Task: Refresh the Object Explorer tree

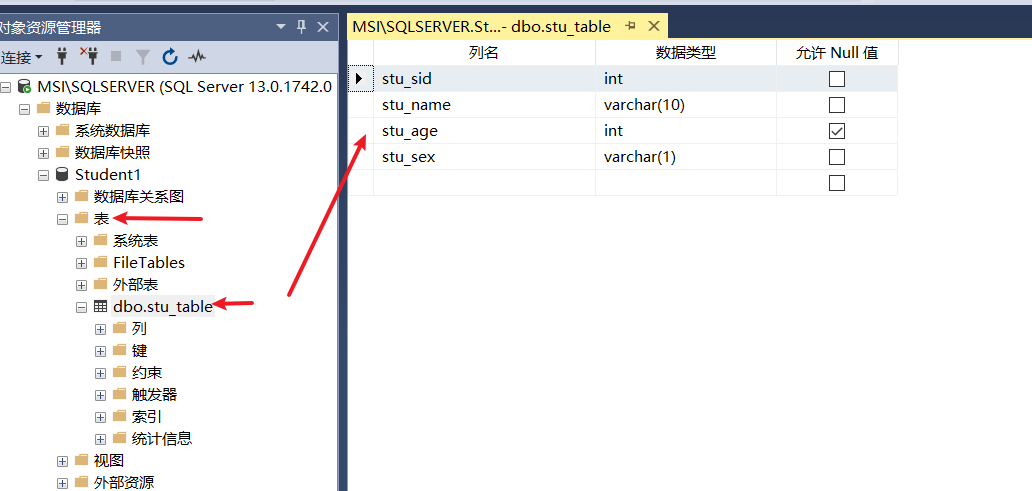Action: (170, 57)
